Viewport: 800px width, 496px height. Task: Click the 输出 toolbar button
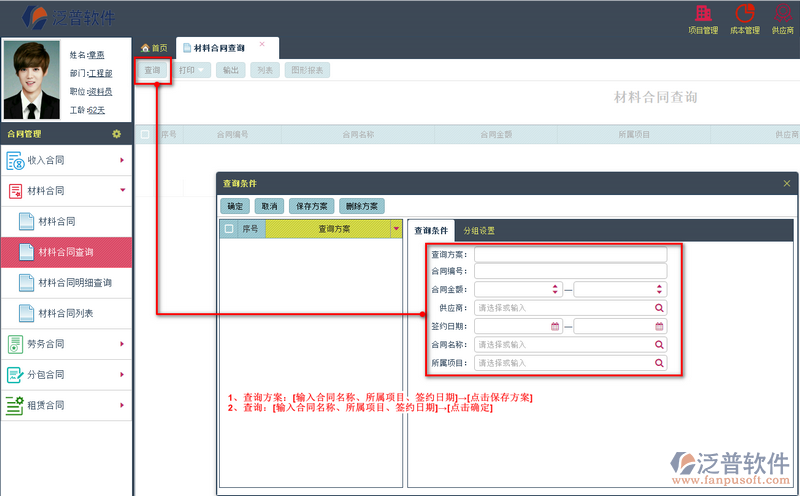[231, 70]
